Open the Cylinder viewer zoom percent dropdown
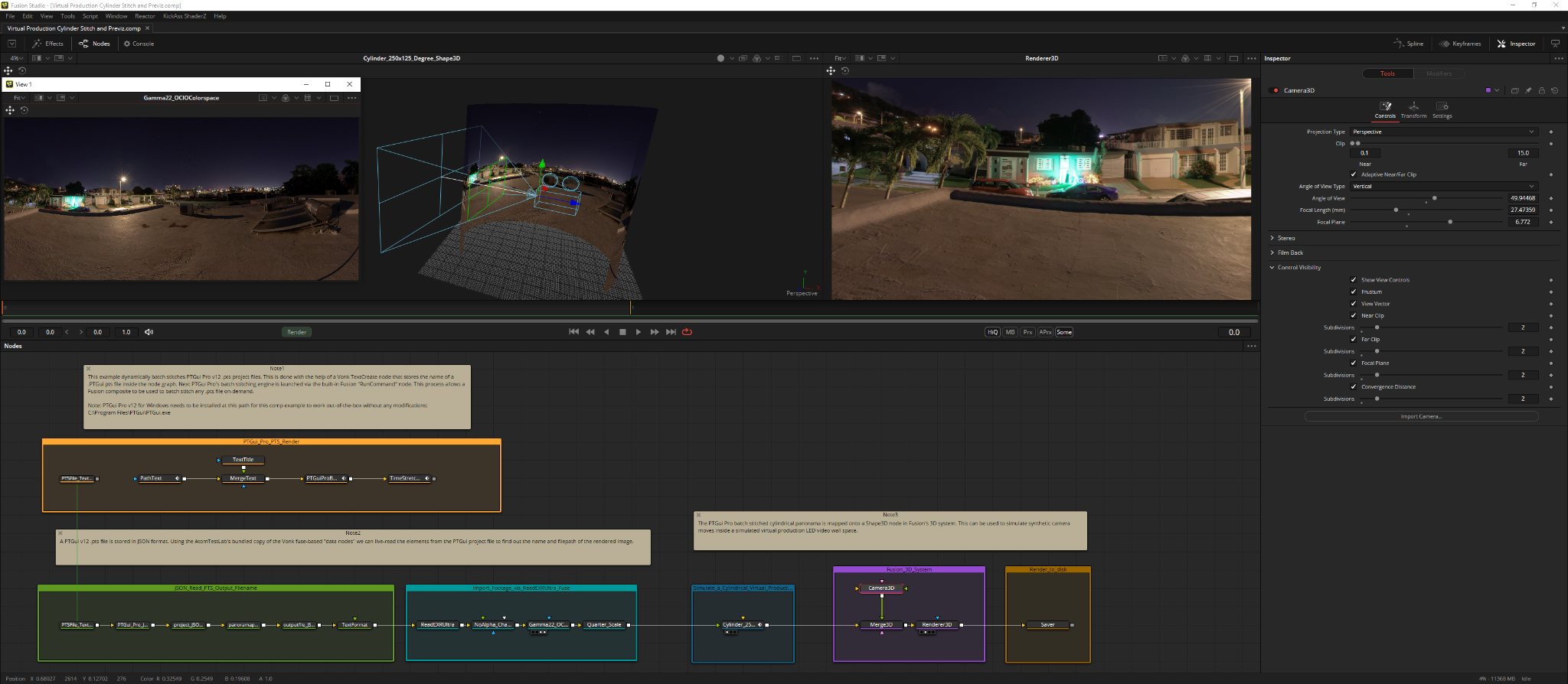Viewport: 1568px width, 684px height. [17, 58]
